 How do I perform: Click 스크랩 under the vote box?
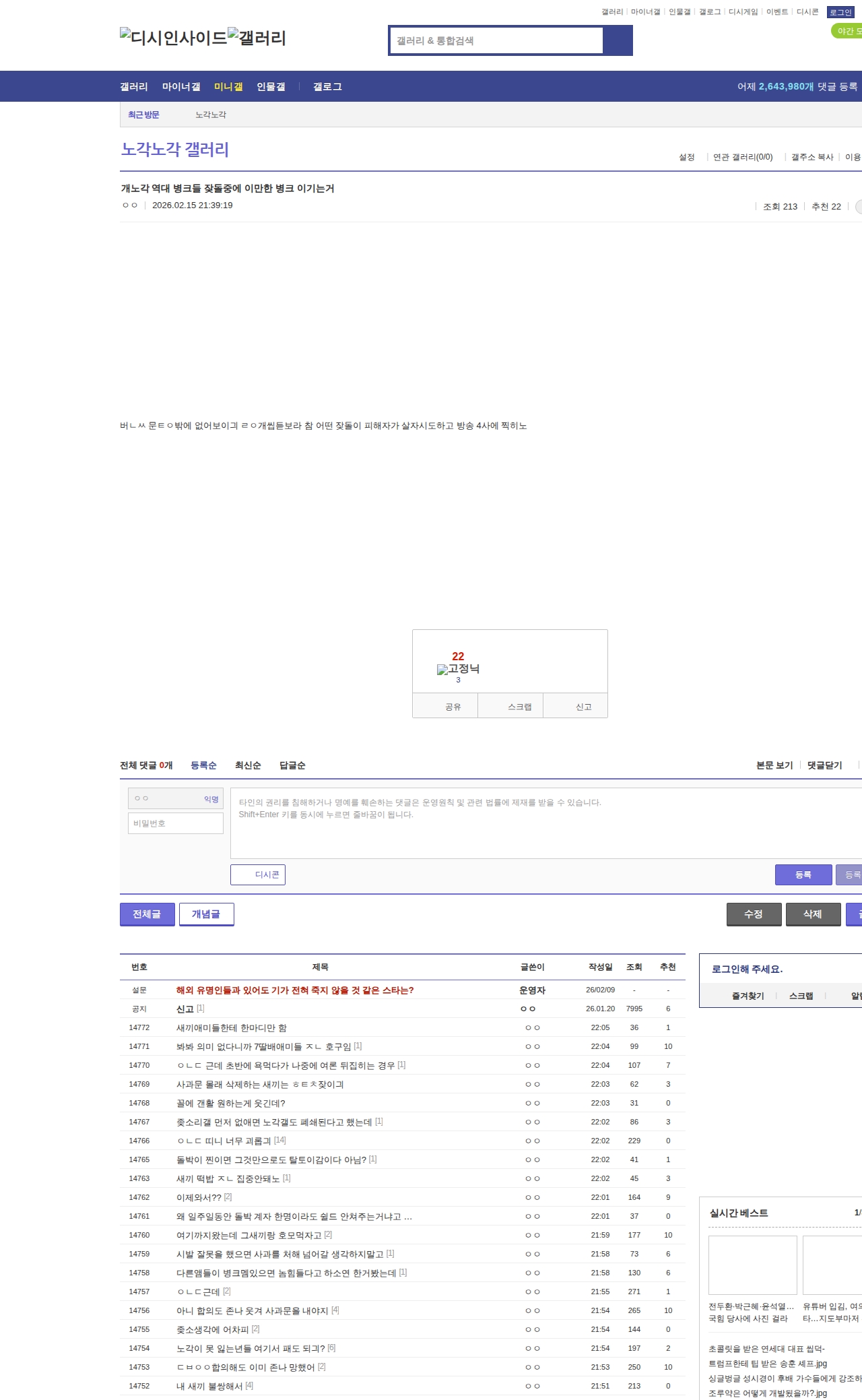510,706
